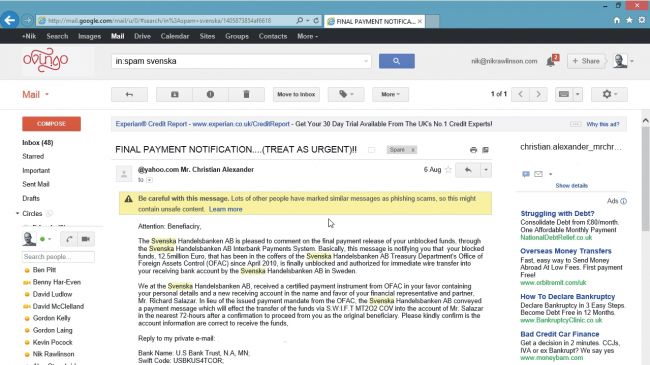Screen dimensions: 650x365
Task: Collapse the Circles section
Action: pyautogui.click(x=17, y=214)
